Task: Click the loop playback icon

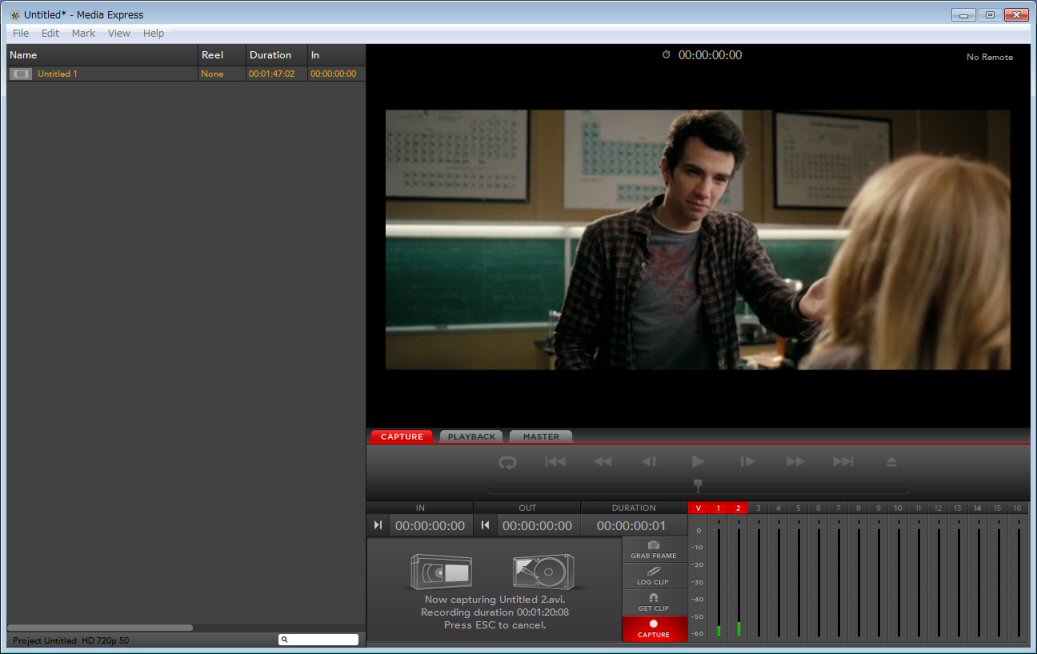Action: pos(507,462)
